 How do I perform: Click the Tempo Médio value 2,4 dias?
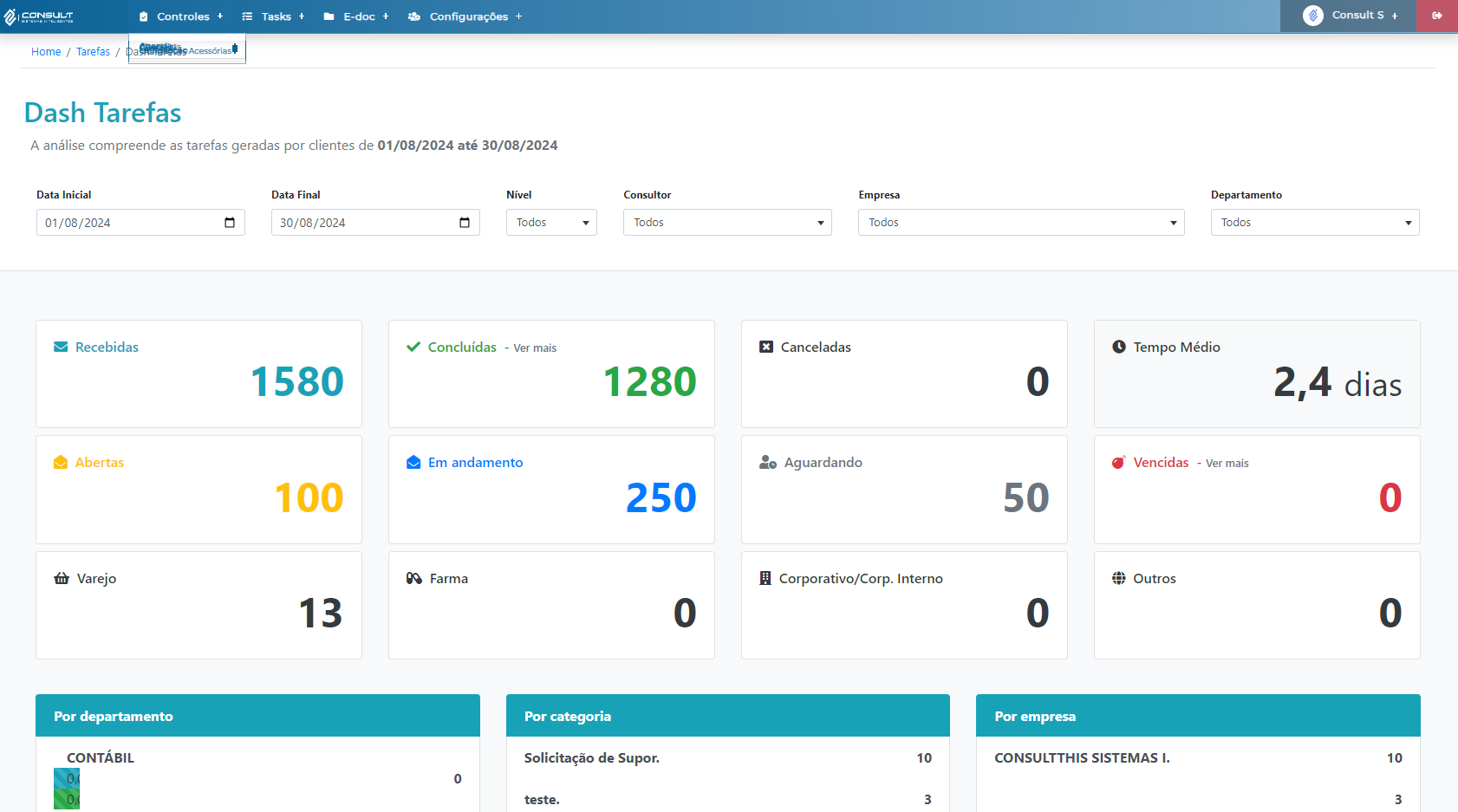[x=1338, y=382]
